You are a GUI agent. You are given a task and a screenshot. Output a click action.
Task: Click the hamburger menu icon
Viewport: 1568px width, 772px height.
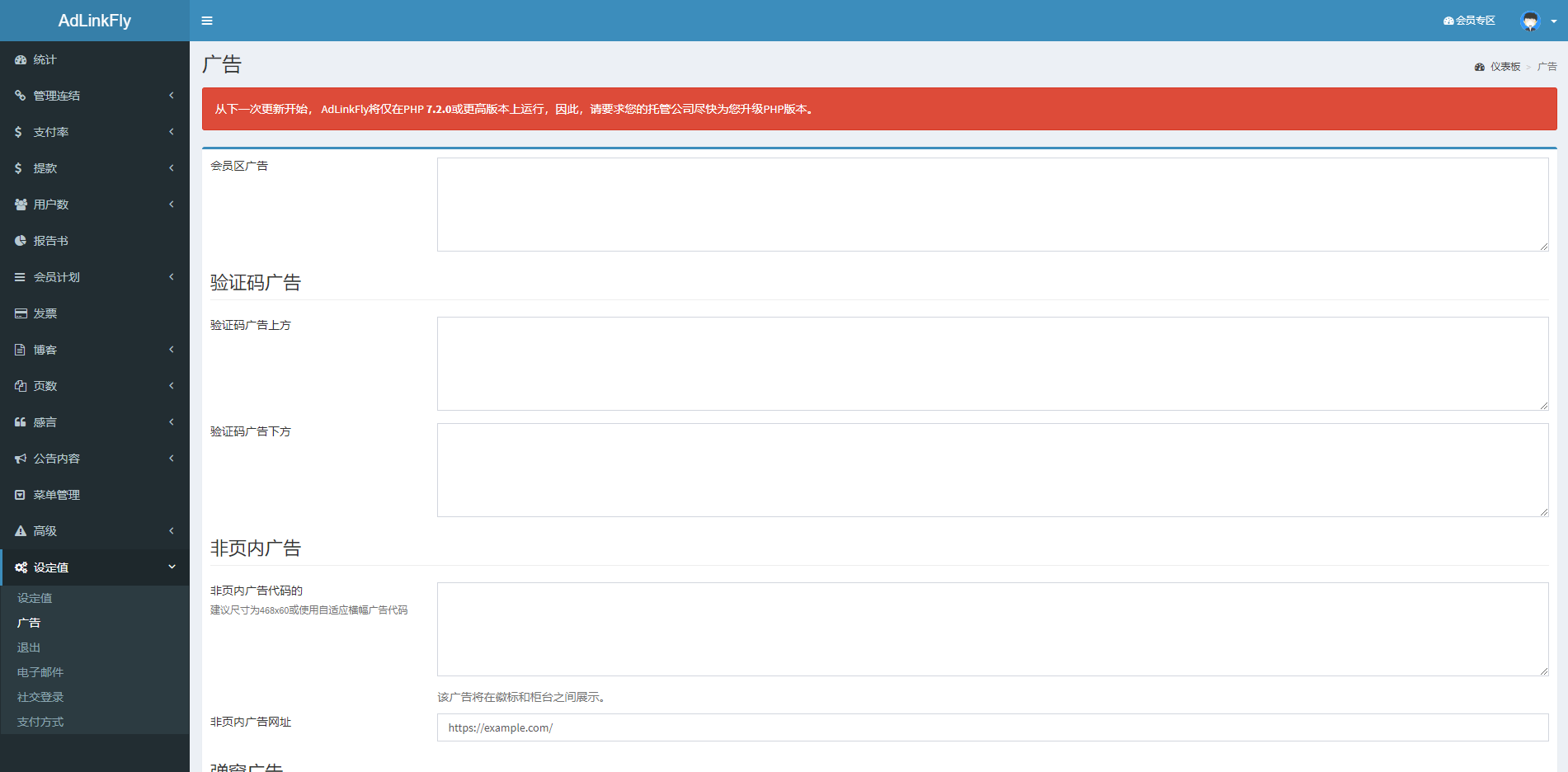(207, 20)
